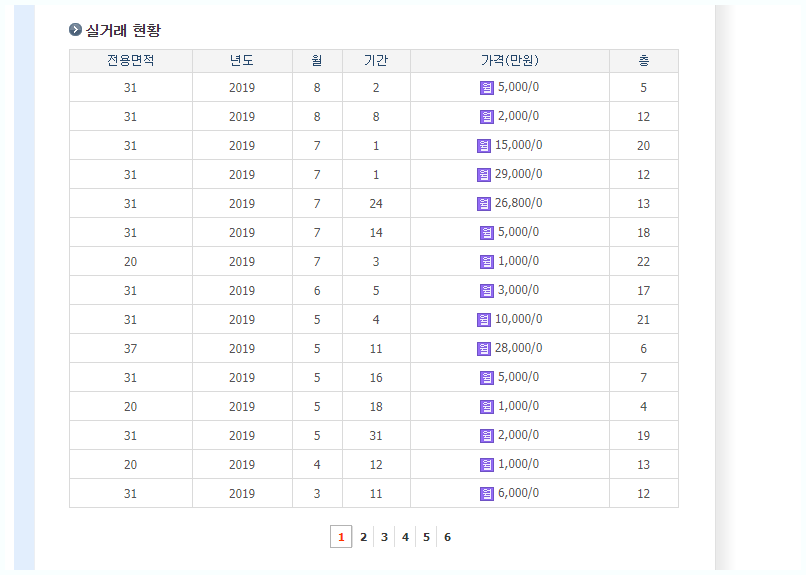Click the price text 10,000/0
The height and width of the screenshot is (575, 806).
tap(519, 319)
